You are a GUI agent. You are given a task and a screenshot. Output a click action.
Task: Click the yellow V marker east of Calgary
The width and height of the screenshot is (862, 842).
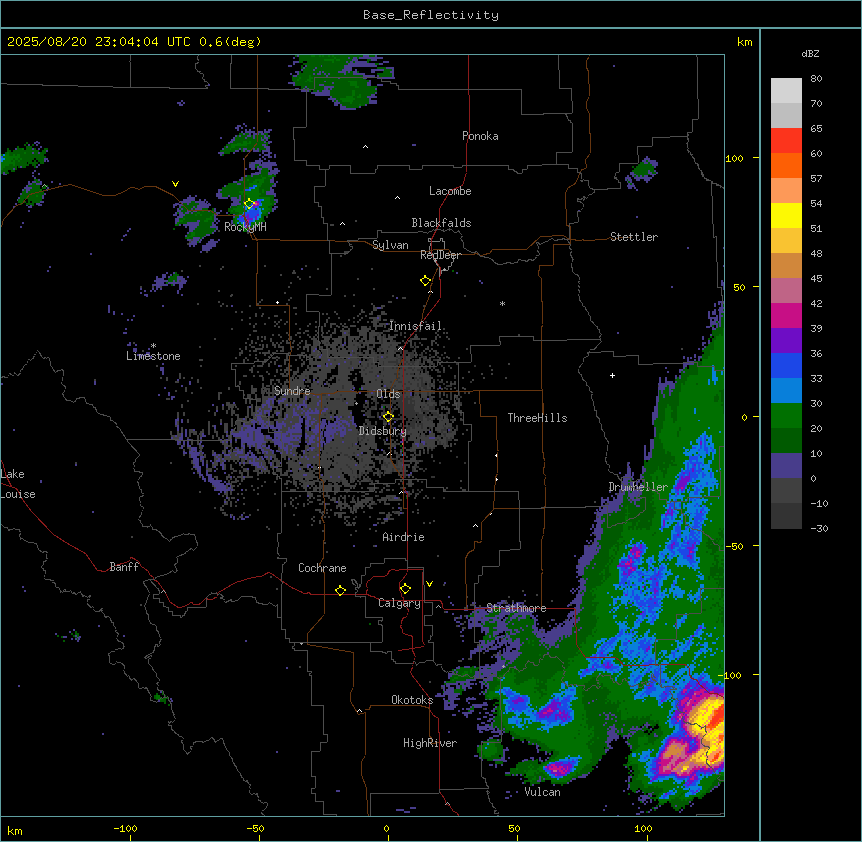pyautogui.click(x=429, y=584)
